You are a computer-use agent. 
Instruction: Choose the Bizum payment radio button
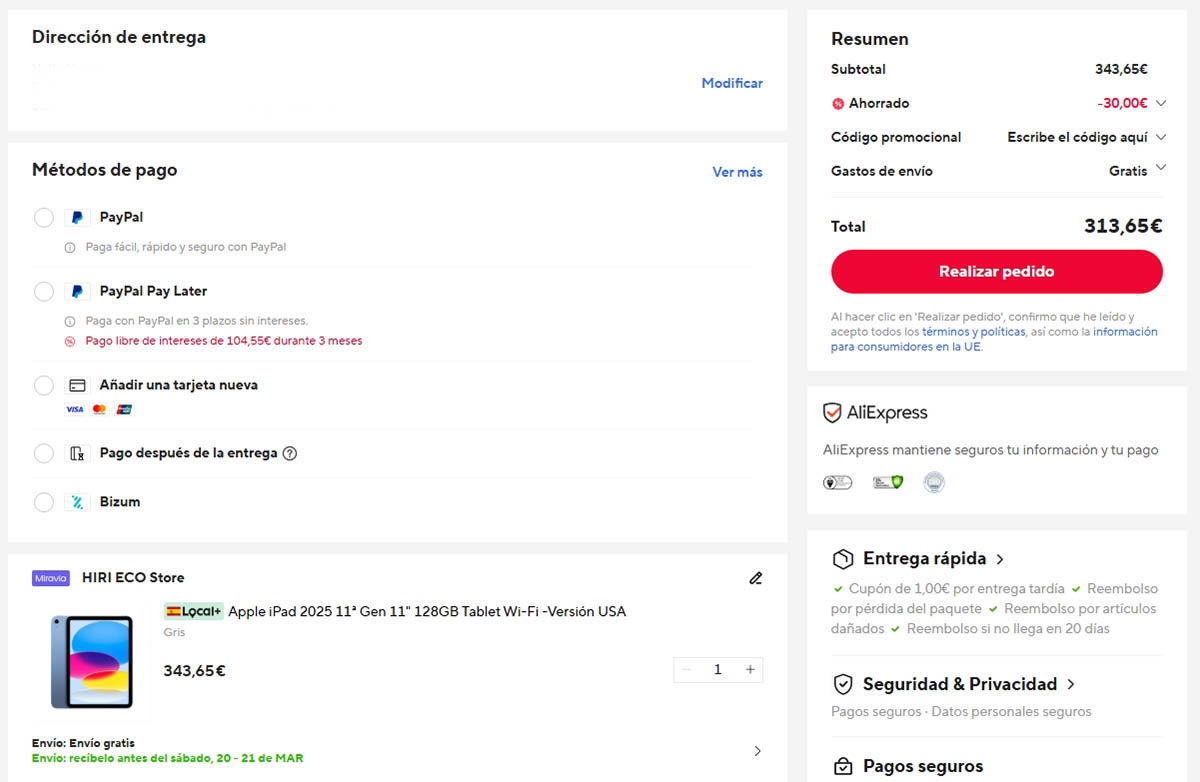click(x=44, y=502)
